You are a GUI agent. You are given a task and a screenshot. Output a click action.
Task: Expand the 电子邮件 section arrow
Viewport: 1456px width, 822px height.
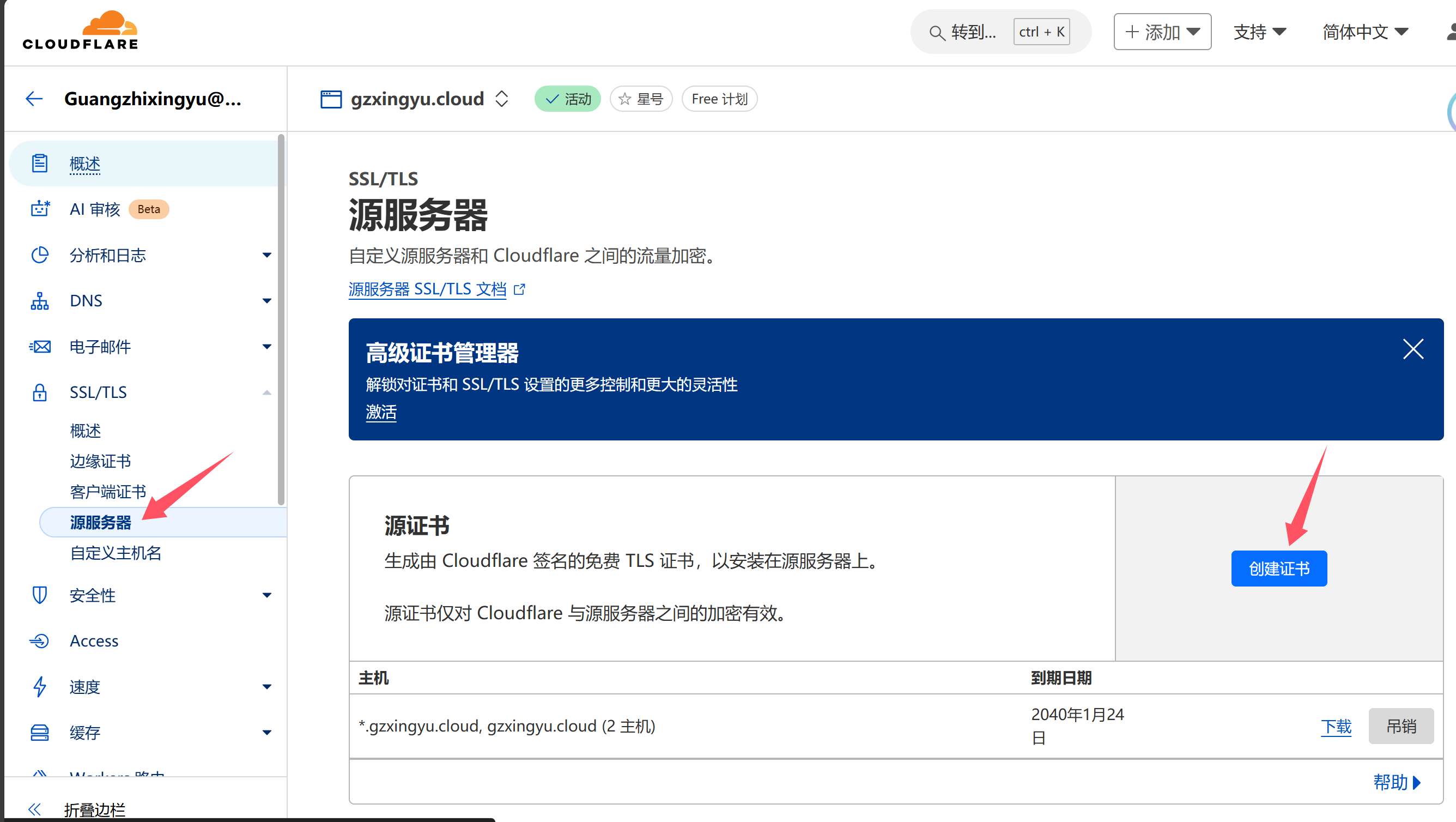[x=267, y=347]
